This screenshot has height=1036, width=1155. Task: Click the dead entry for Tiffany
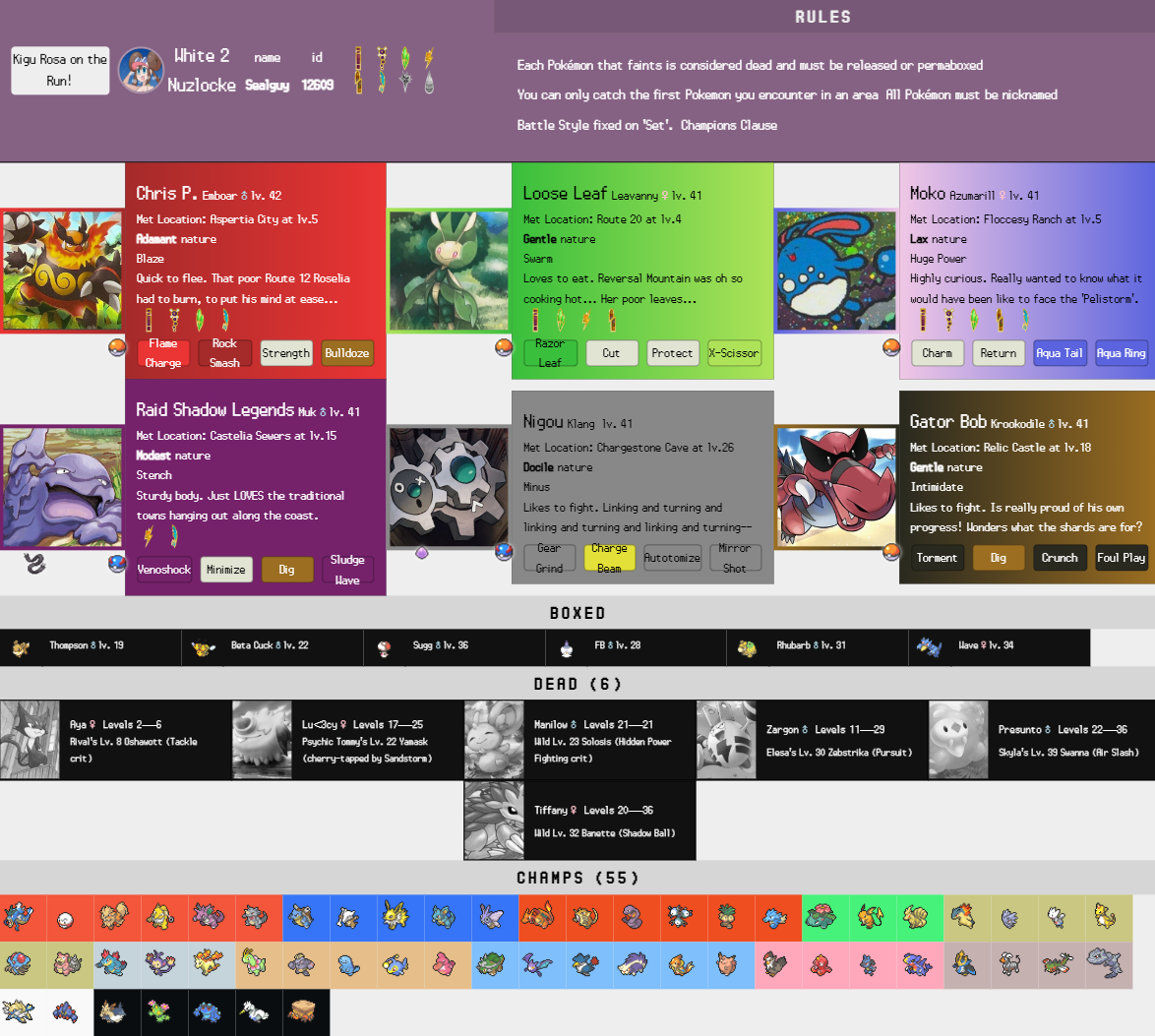pyautogui.click(x=579, y=821)
